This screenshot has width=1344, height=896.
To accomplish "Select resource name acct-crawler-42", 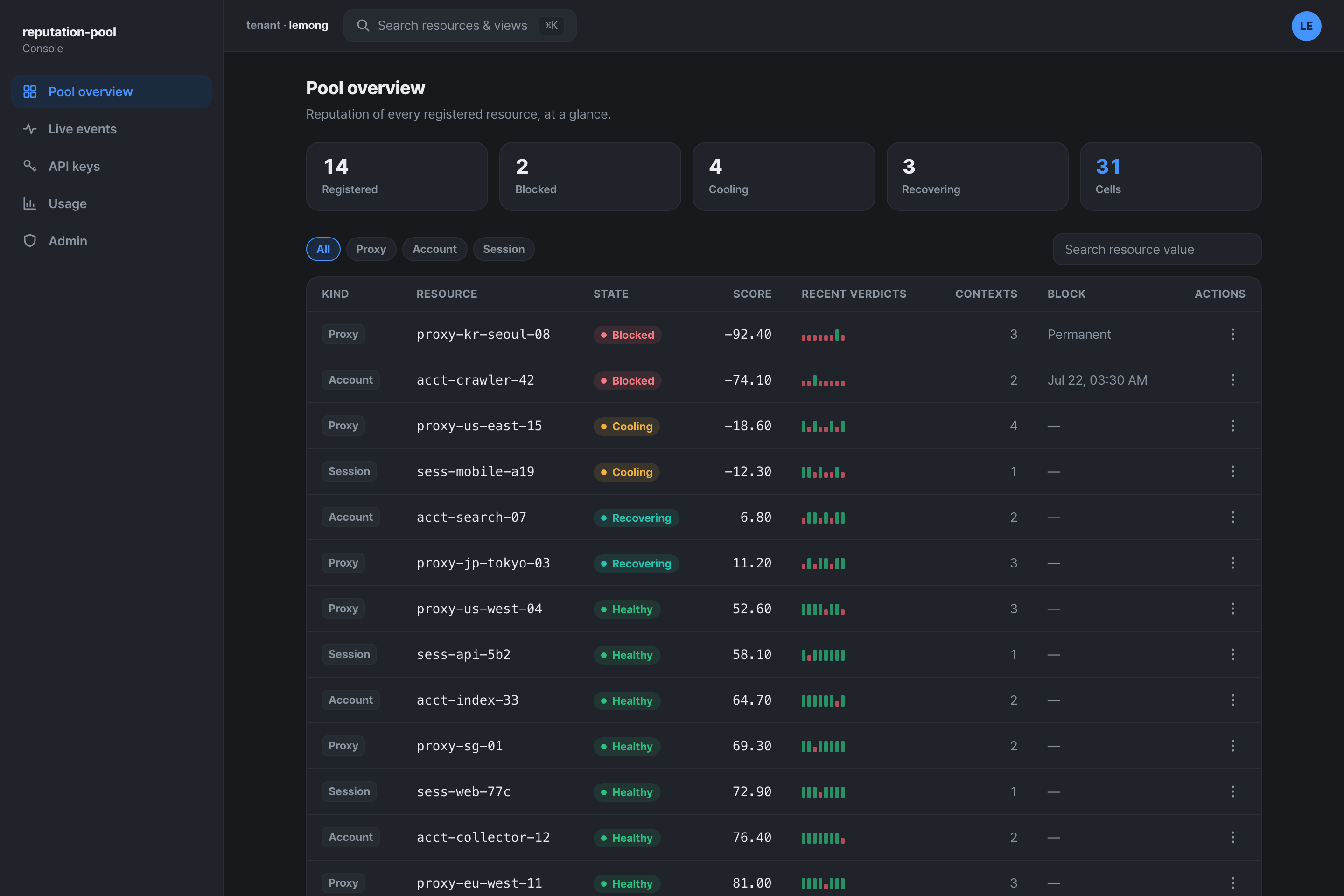I will [x=475, y=380].
